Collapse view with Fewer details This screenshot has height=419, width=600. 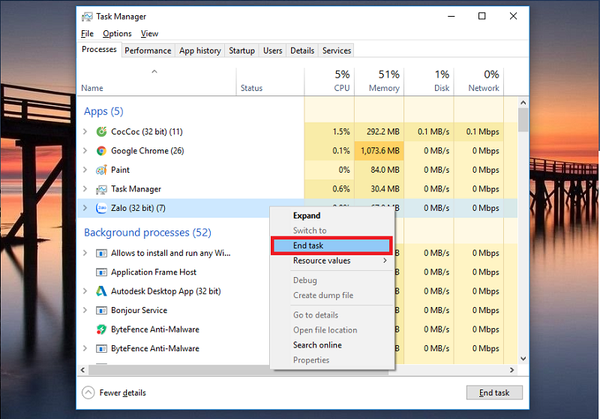point(114,393)
